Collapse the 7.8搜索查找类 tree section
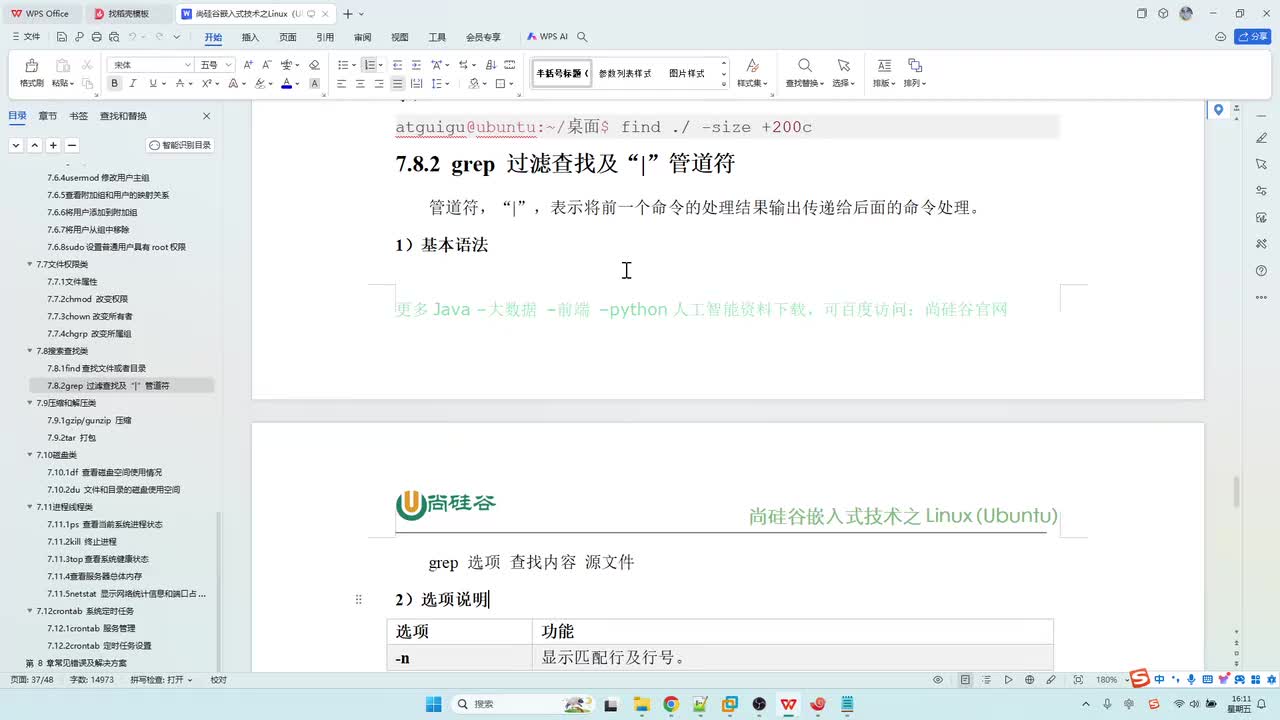This screenshot has width=1280, height=720. point(29,351)
